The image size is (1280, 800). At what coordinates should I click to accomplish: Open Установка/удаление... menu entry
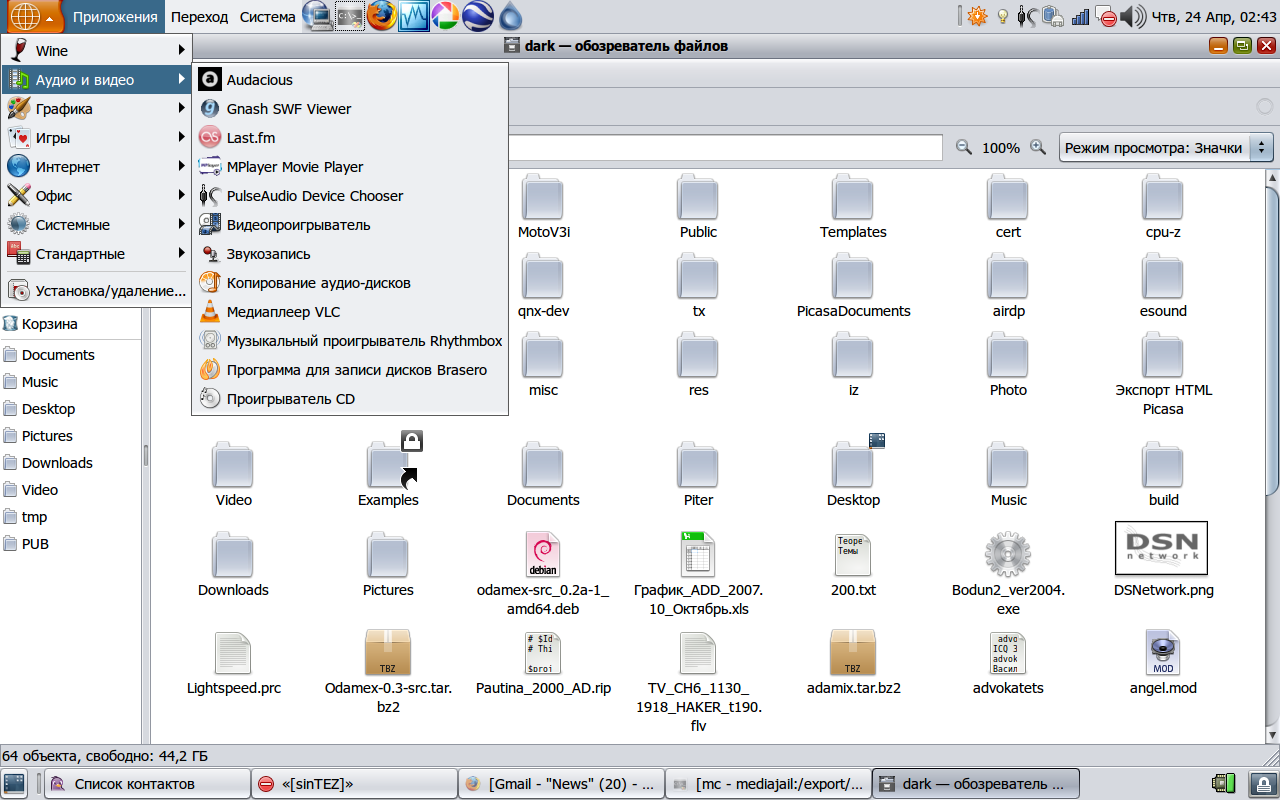tap(96, 291)
